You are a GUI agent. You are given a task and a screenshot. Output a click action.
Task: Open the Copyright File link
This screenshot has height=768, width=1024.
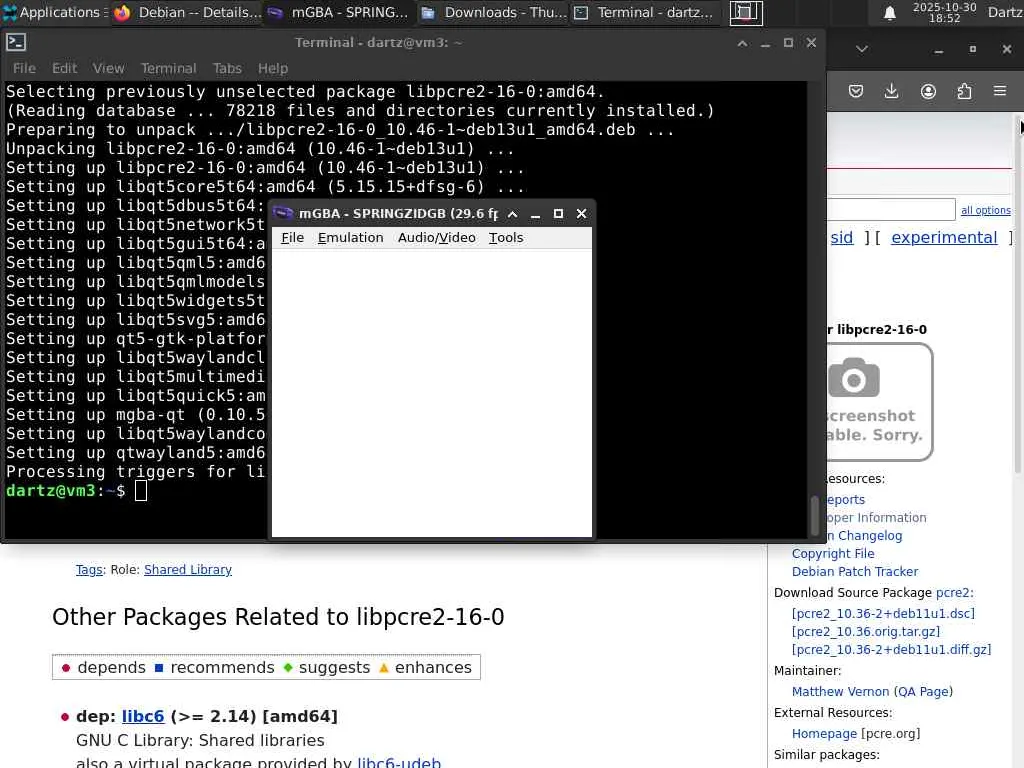[833, 554]
